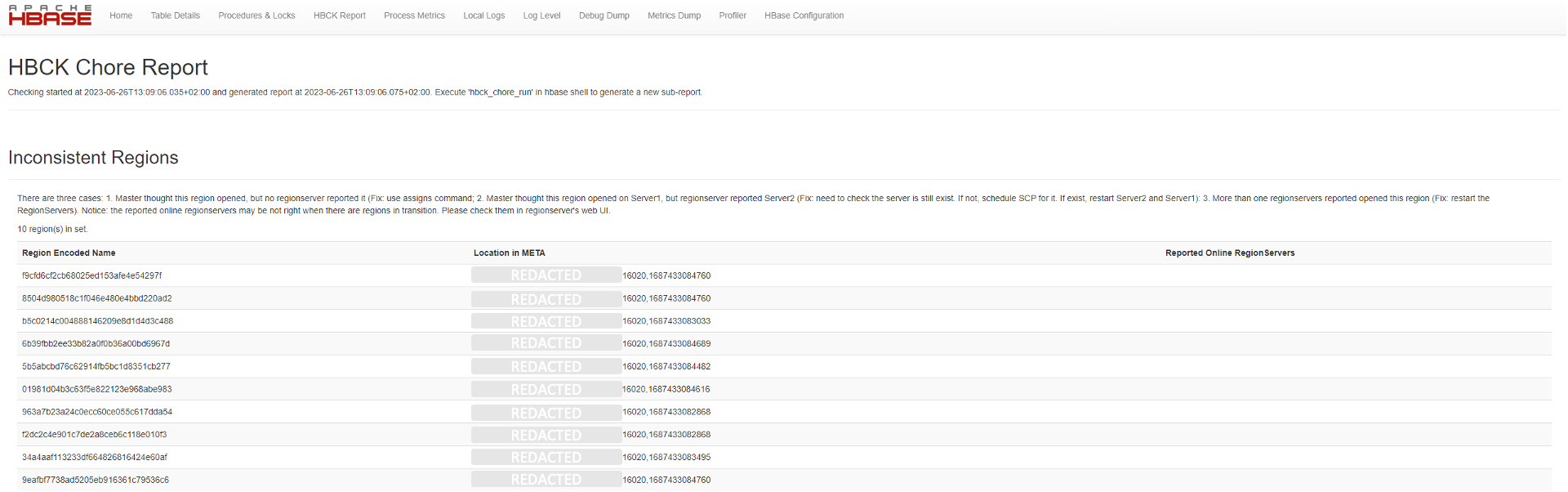1568x492 pixels.
Task: Click the Inconsistent Regions heading
Action: pyautogui.click(x=93, y=158)
